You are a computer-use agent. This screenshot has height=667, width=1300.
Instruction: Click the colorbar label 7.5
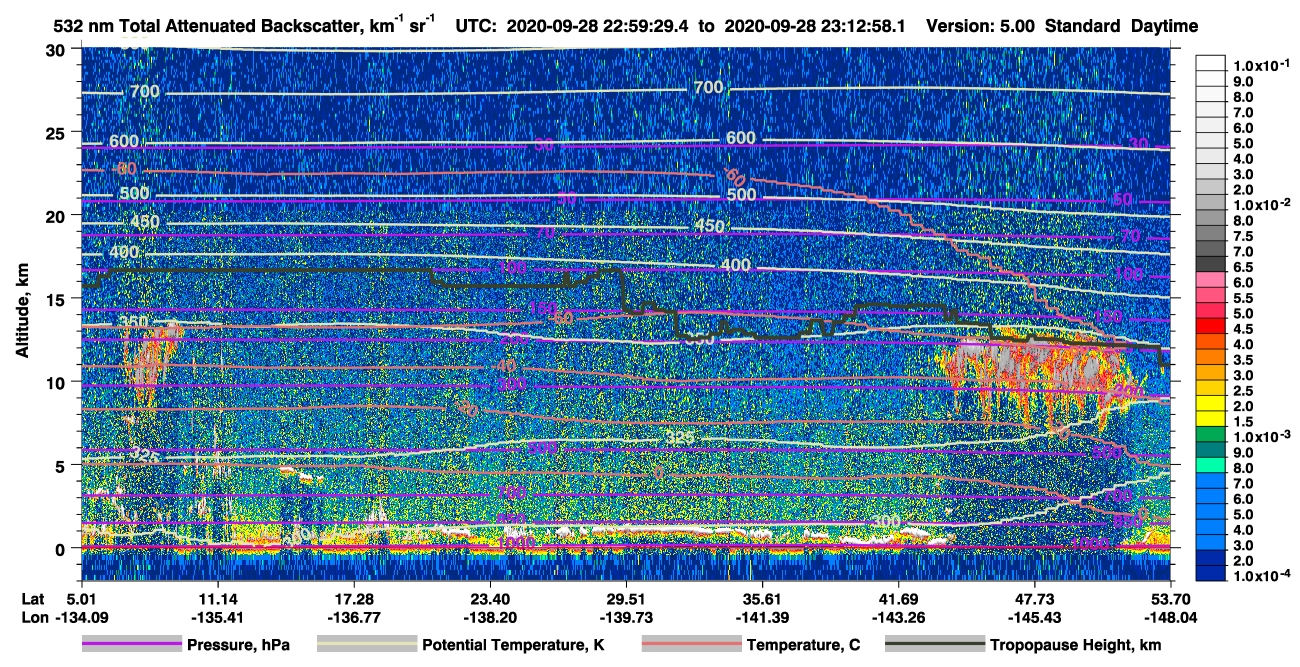click(1243, 235)
